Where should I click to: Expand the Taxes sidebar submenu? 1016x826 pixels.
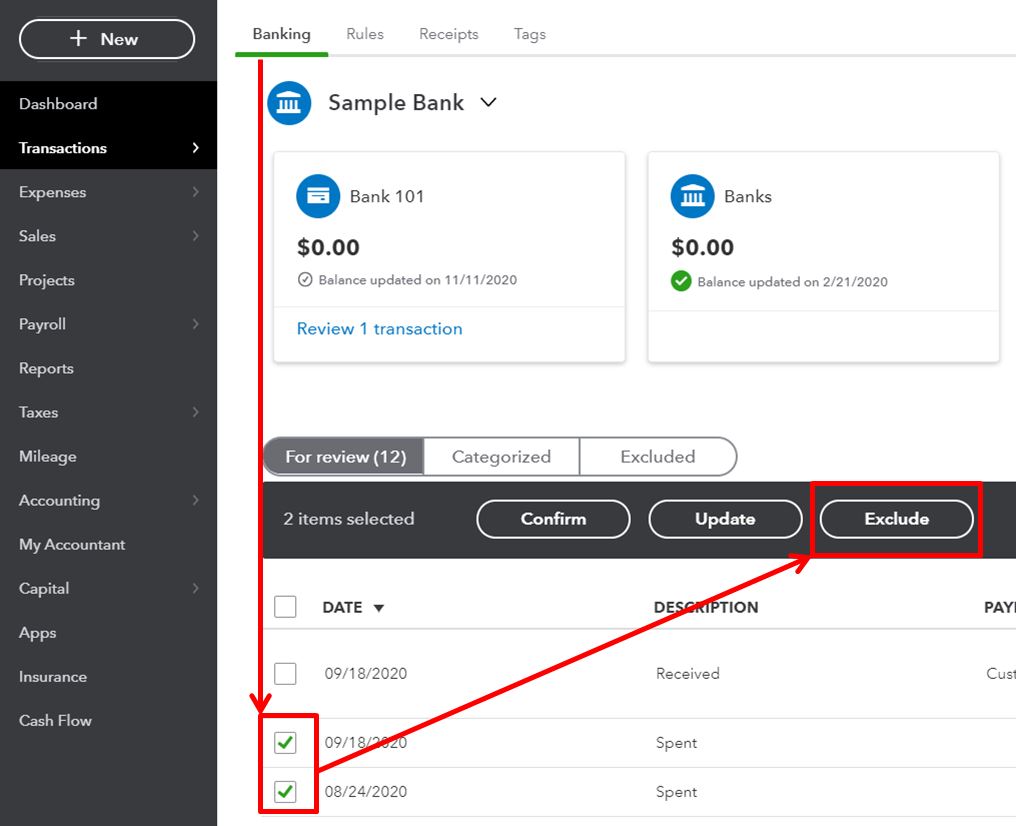195,412
